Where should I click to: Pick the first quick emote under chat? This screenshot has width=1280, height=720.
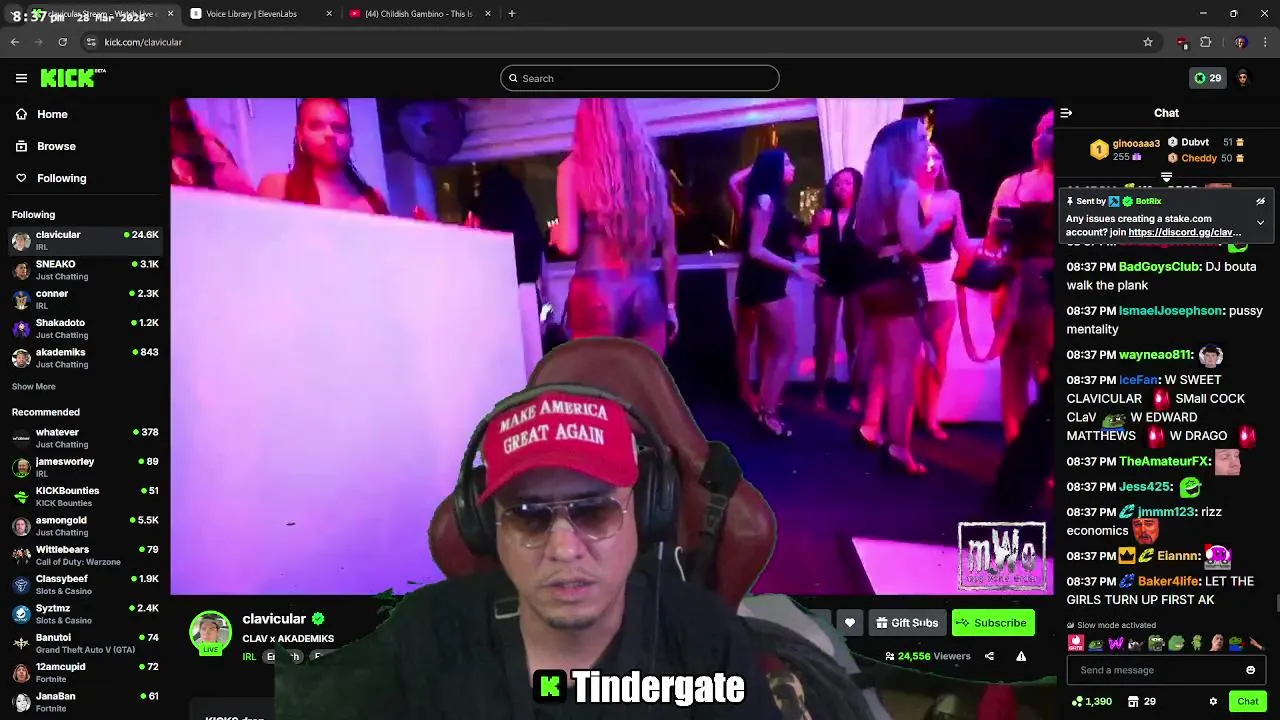pyautogui.click(x=1076, y=643)
